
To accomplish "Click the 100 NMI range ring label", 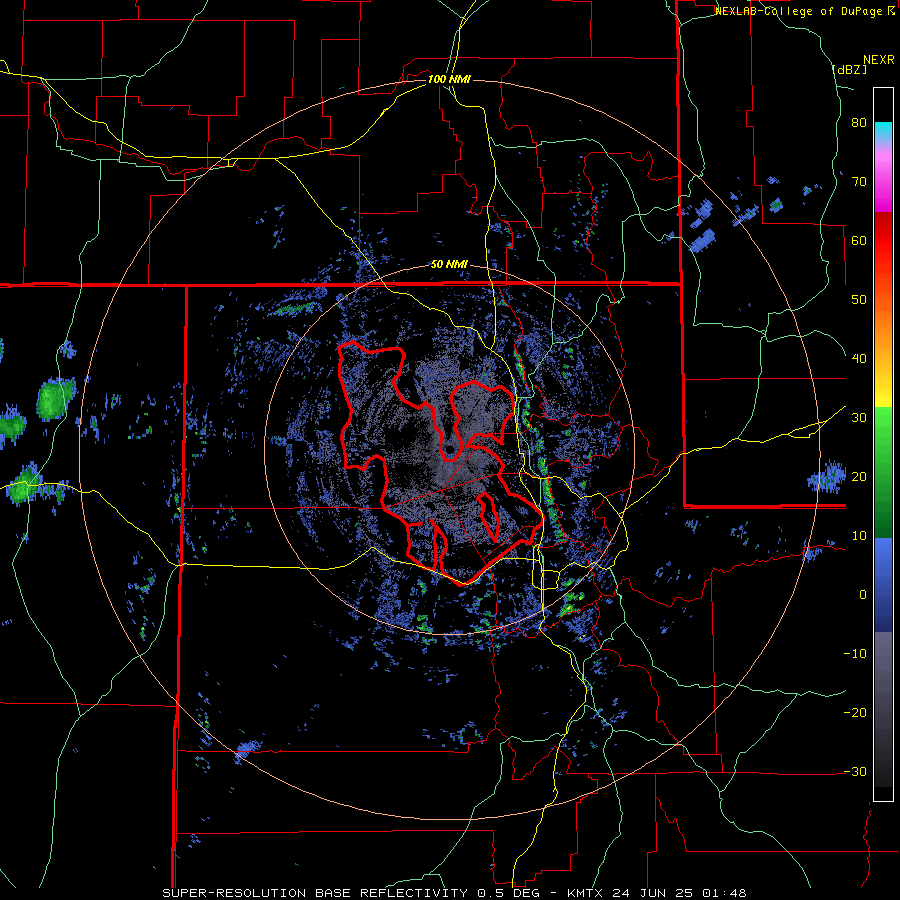I will [449, 79].
